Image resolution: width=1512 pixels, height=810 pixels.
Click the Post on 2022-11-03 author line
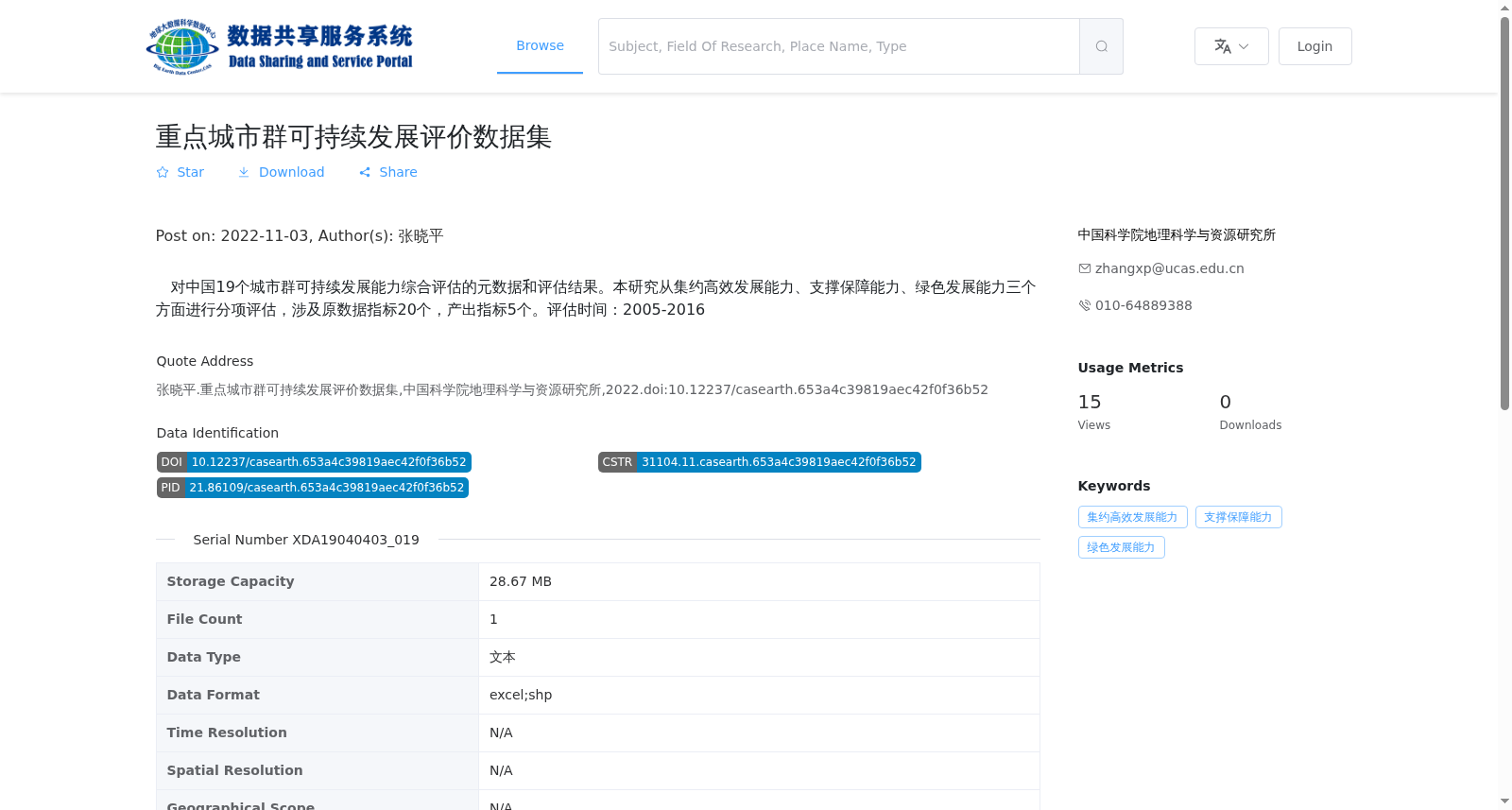coord(300,235)
